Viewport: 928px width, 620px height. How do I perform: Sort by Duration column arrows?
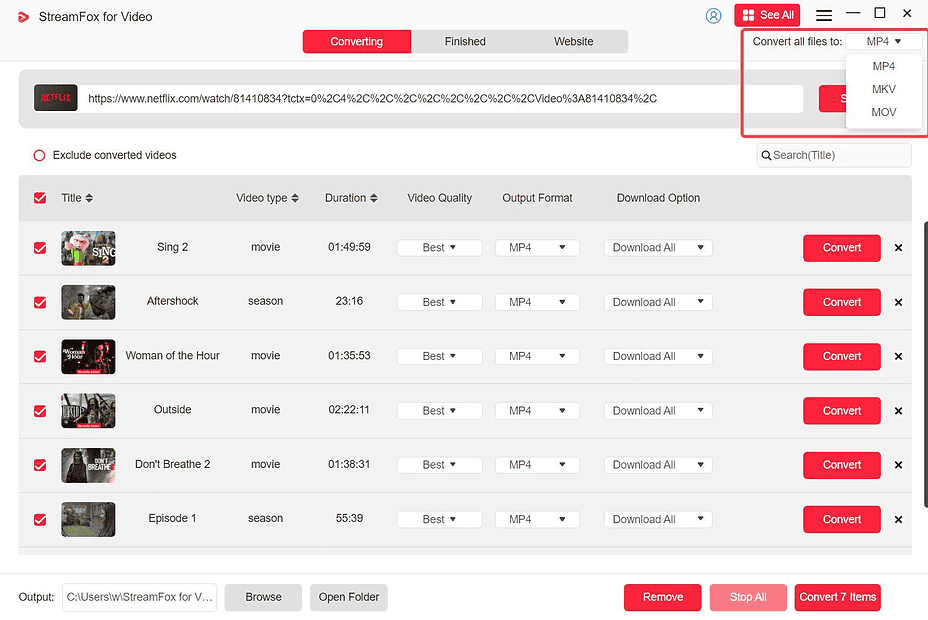[374, 198]
